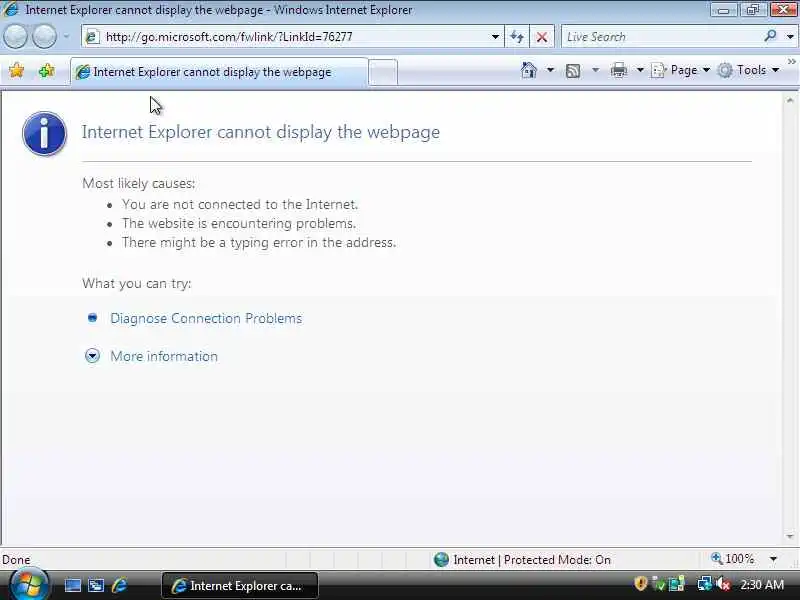
Task: Open the recent pages dropdown next to Forward
Action: 66,37
